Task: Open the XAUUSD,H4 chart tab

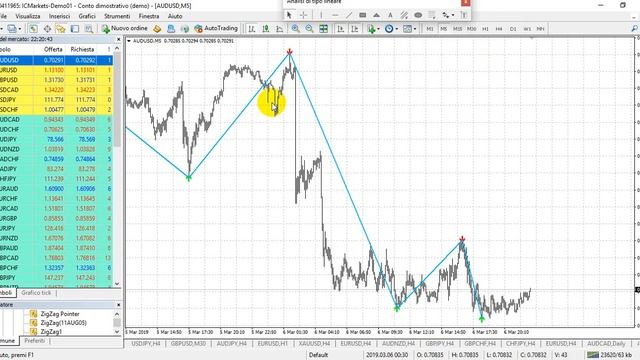Action: tap(314, 344)
